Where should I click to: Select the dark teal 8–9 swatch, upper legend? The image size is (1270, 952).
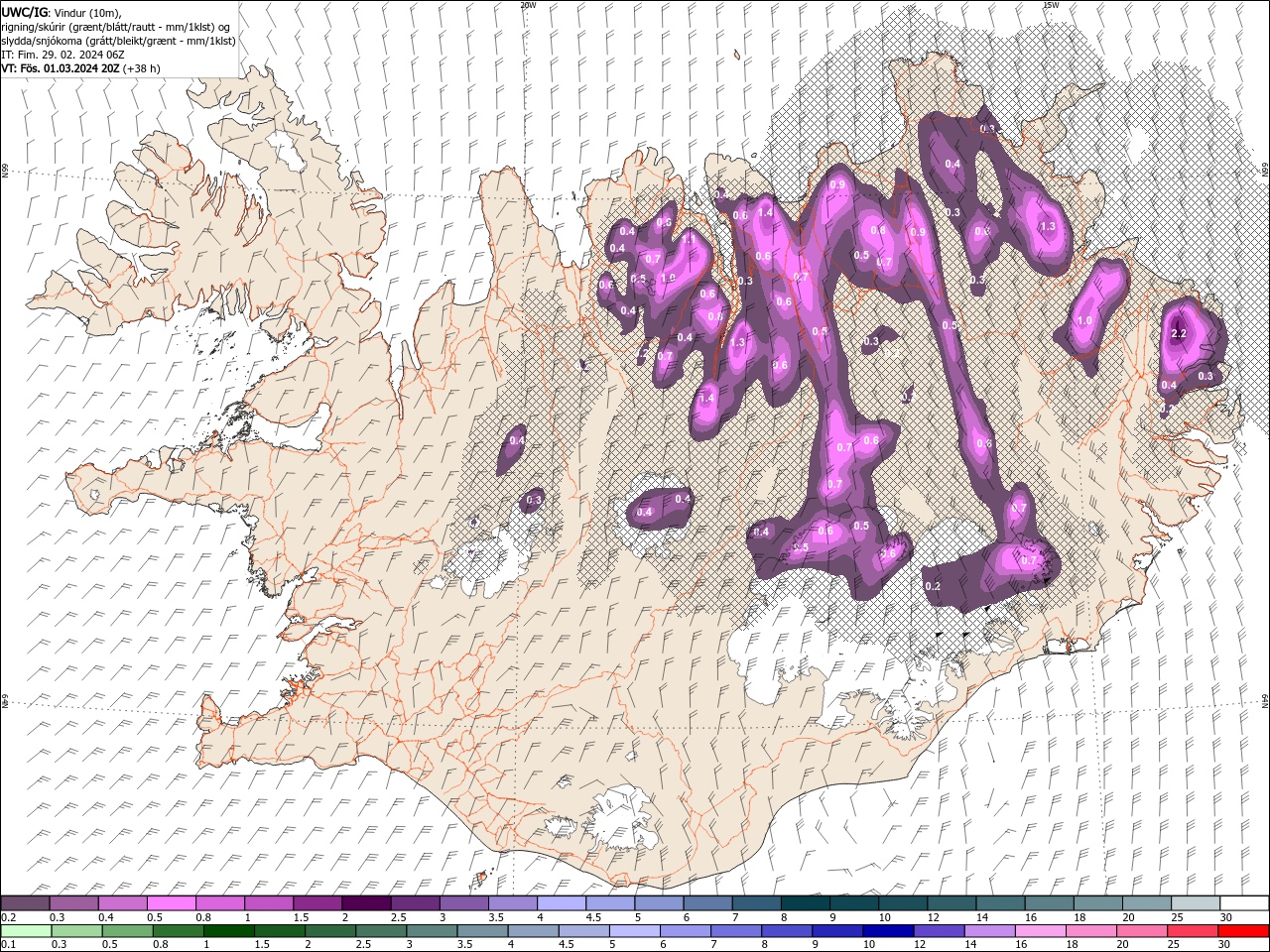[x=806, y=903]
